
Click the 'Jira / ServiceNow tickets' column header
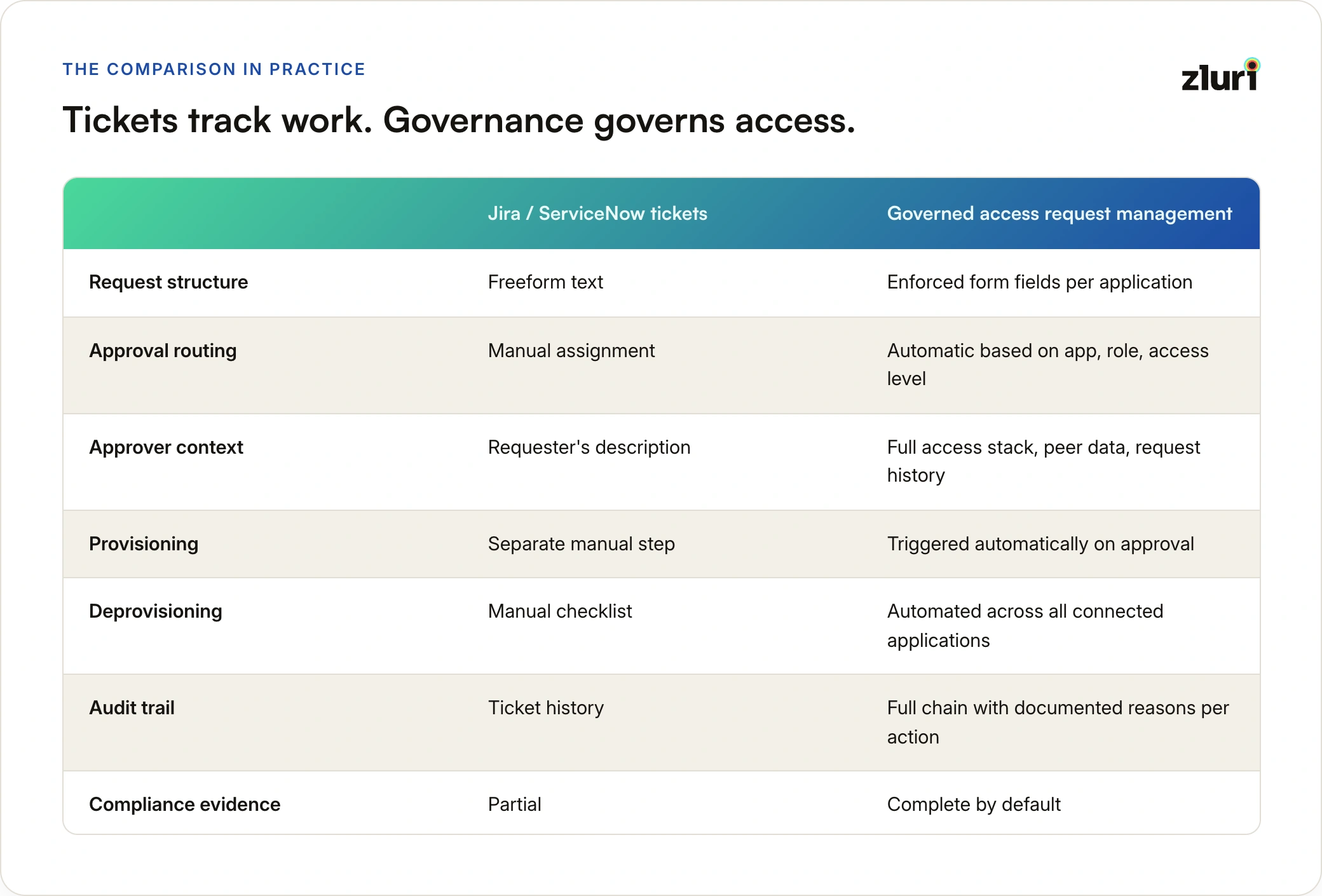[597, 214]
